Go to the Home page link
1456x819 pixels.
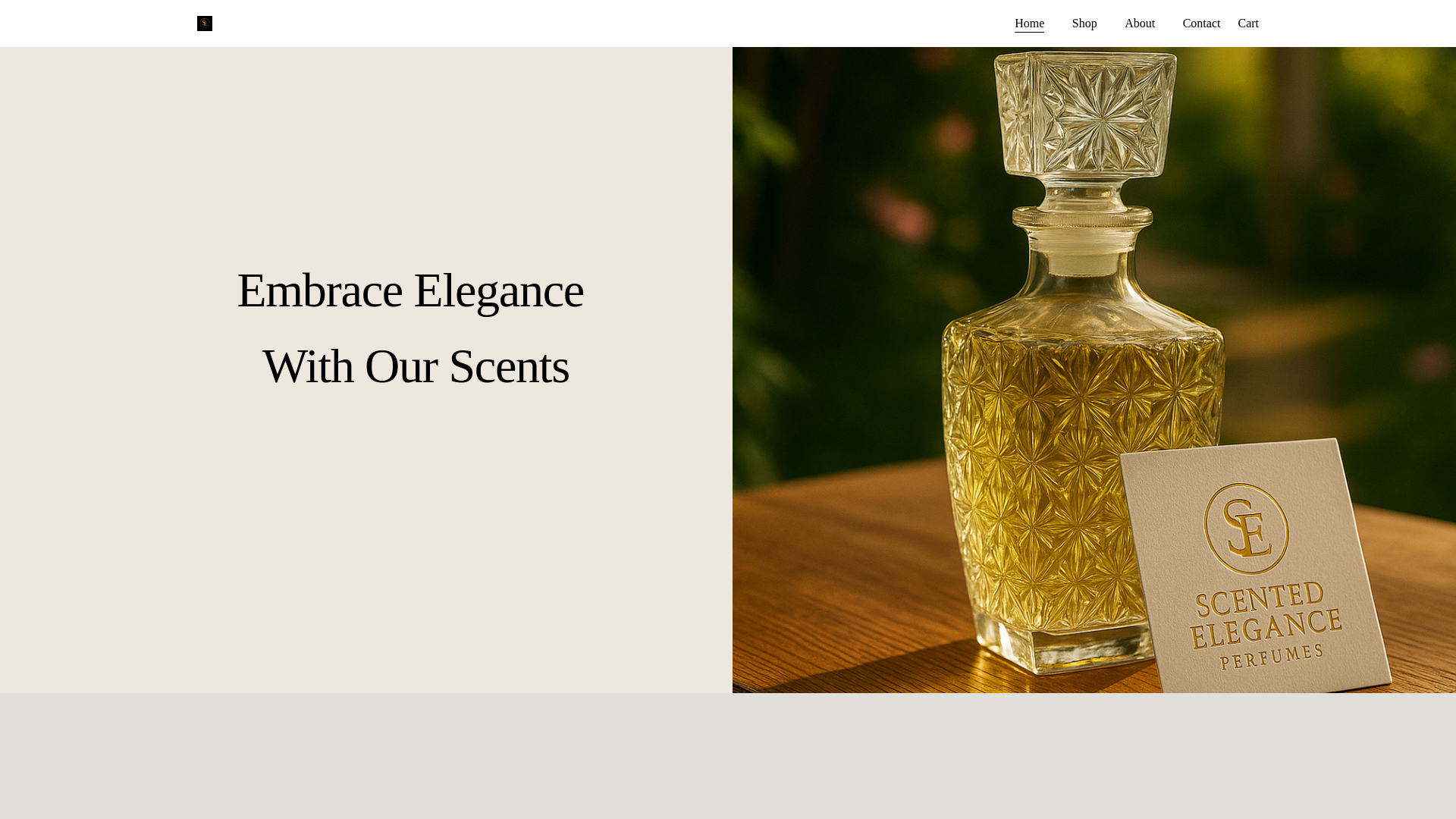[1029, 24]
